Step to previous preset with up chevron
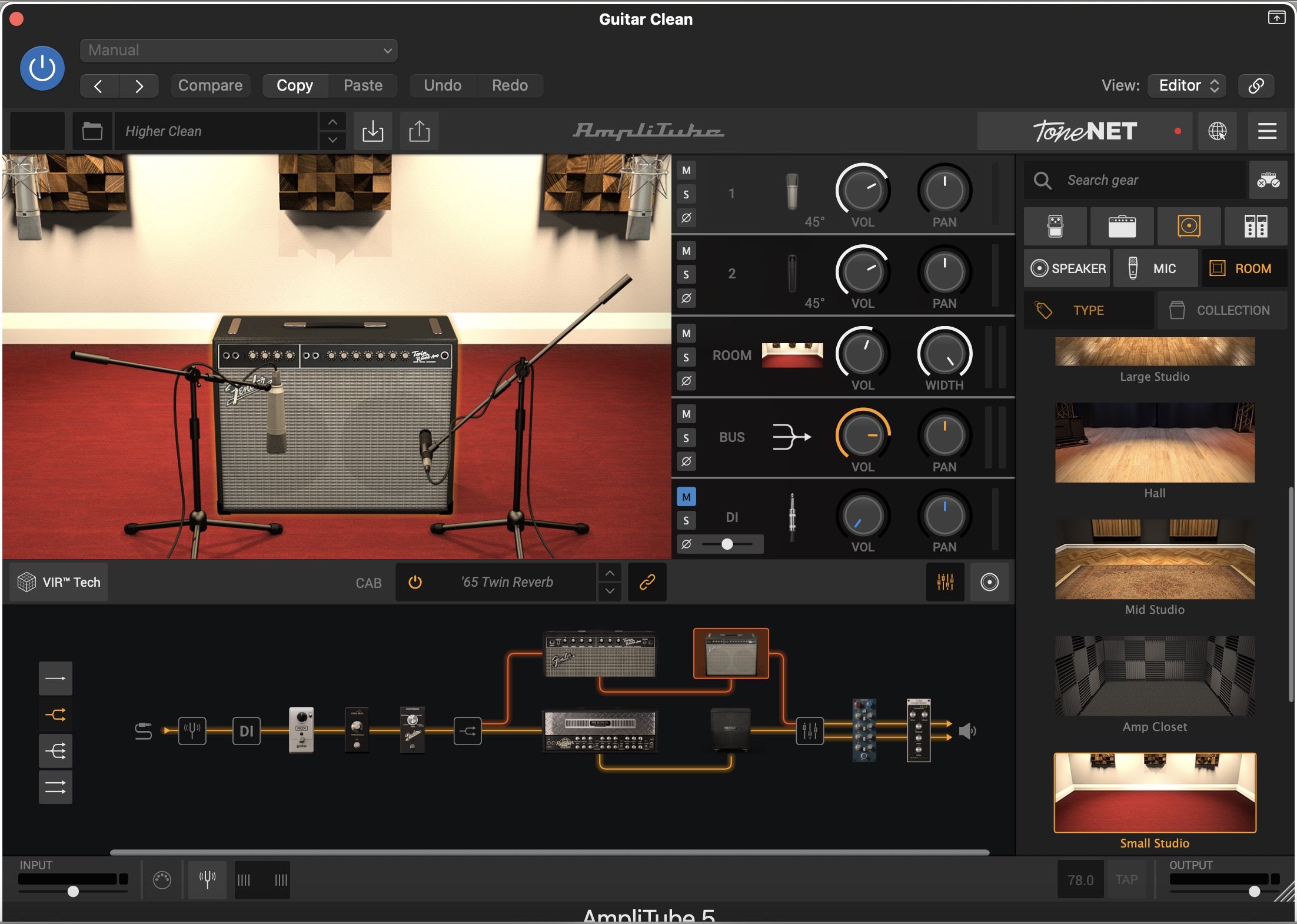The width and height of the screenshot is (1297, 924). coord(332,122)
